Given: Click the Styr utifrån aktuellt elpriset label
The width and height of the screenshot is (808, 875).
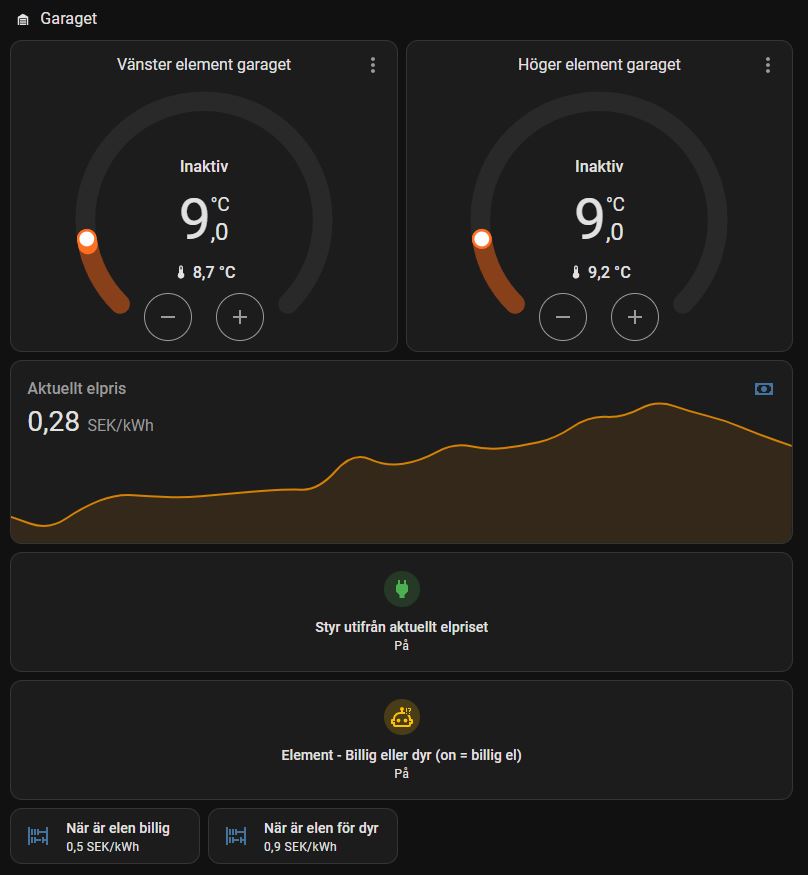Looking at the screenshot, I should click(401, 628).
